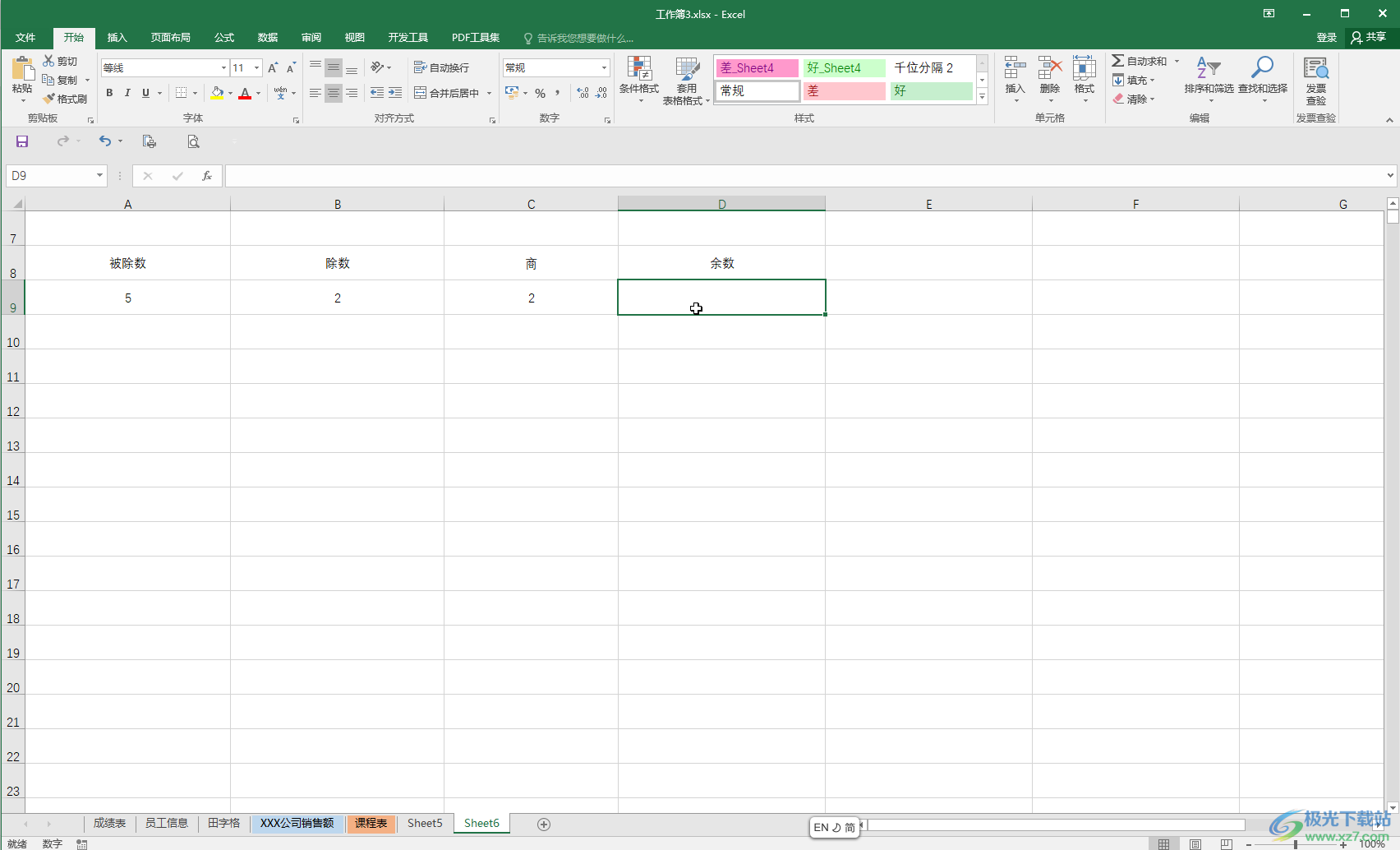Expand the Name Box dropdown

[x=99, y=175]
